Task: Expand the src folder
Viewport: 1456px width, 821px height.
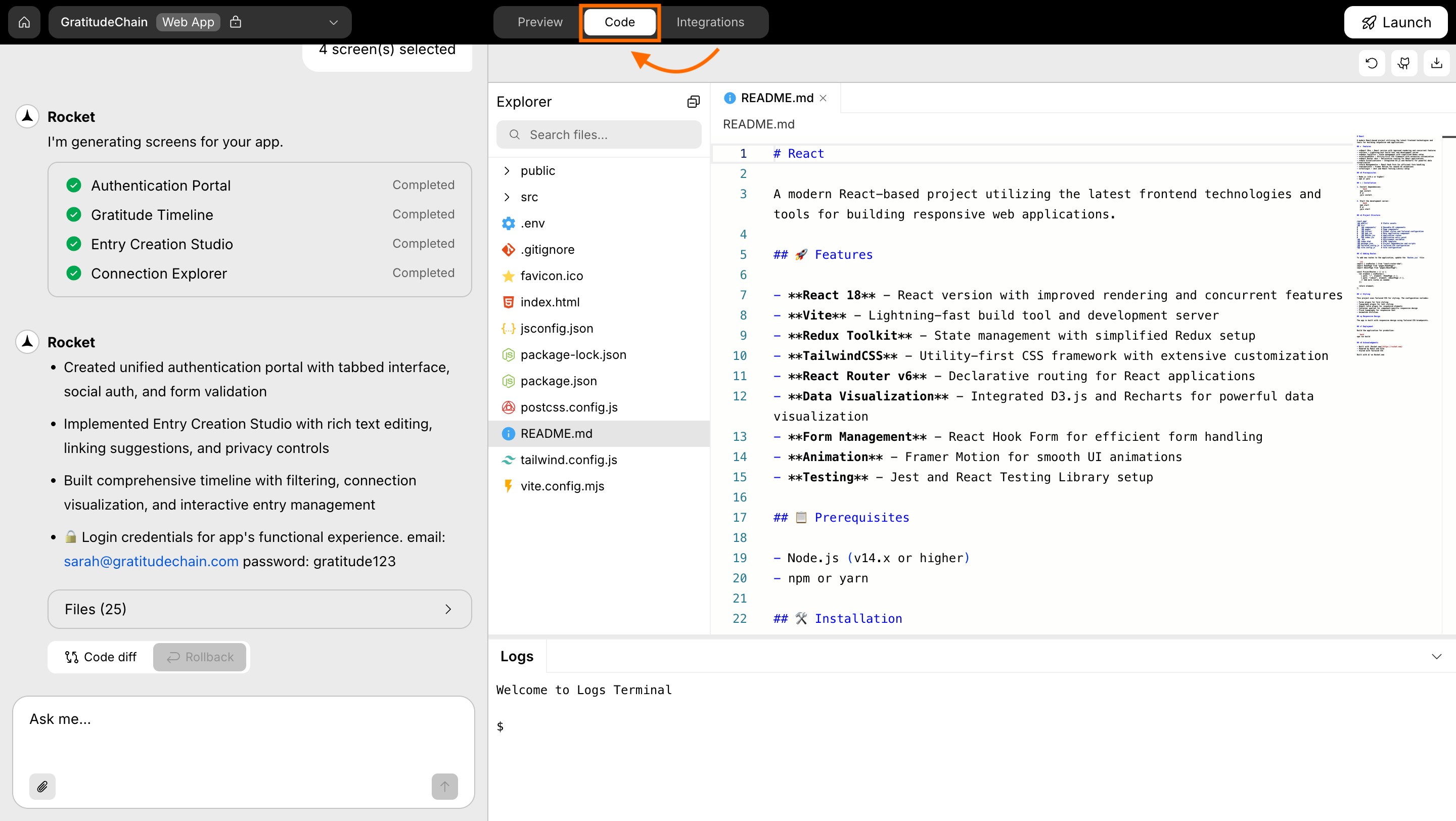Action: (506, 197)
